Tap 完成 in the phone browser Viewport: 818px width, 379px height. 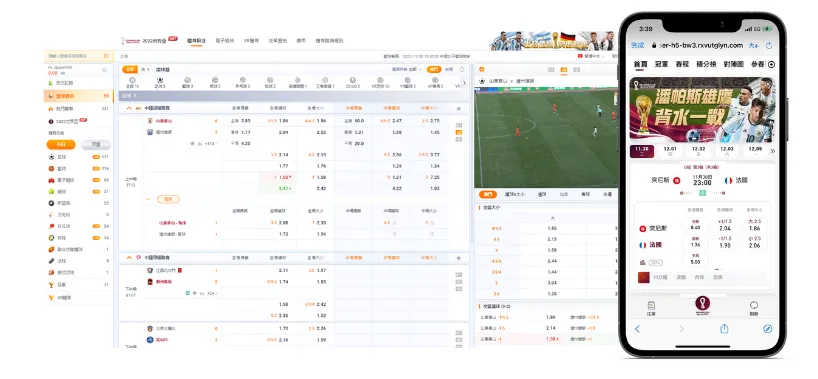coord(637,45)
